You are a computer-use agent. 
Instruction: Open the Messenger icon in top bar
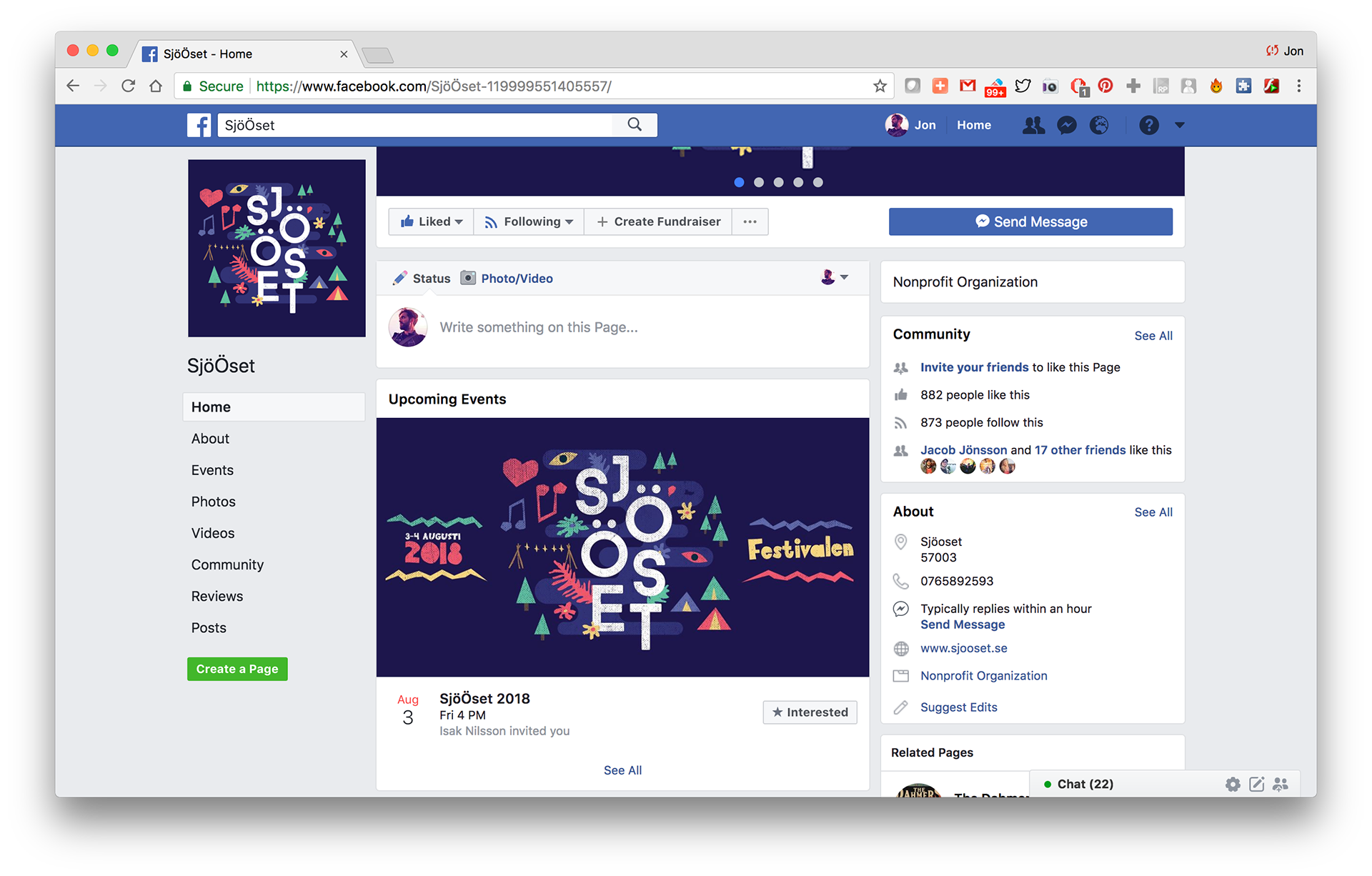(1067, 125)
